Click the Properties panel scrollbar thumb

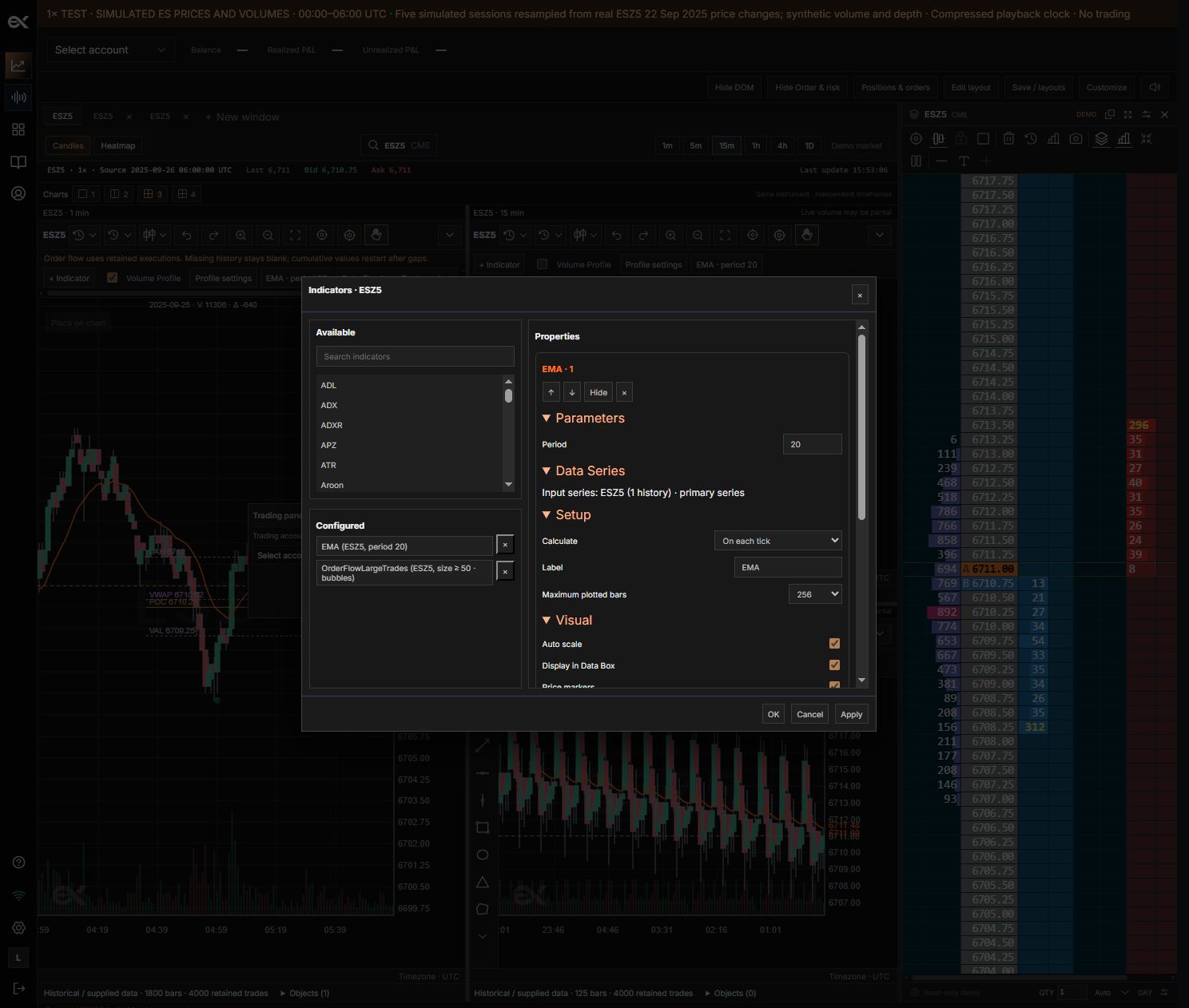click(x=861, y=427)
